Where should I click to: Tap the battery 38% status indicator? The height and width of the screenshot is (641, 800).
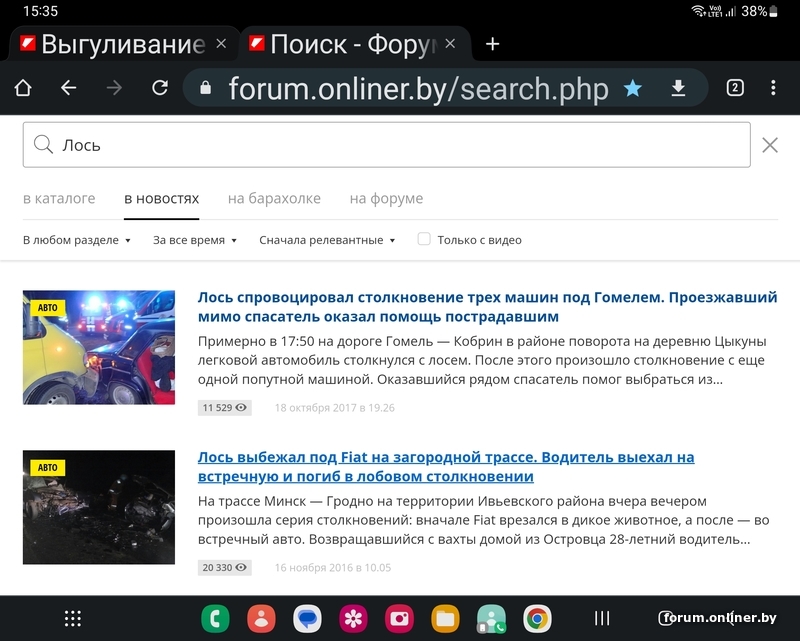[x=760, y=11]
